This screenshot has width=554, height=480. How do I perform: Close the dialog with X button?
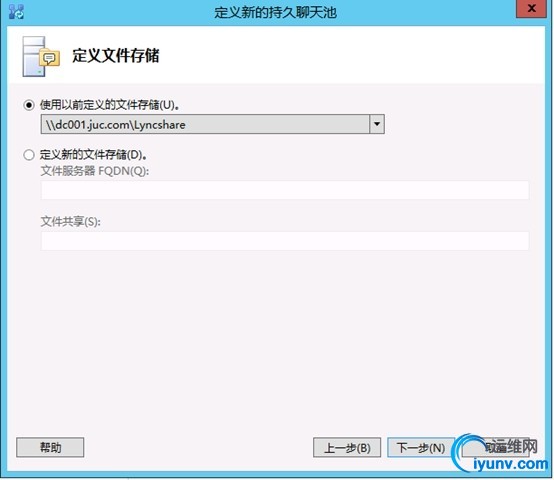point(531,8)
